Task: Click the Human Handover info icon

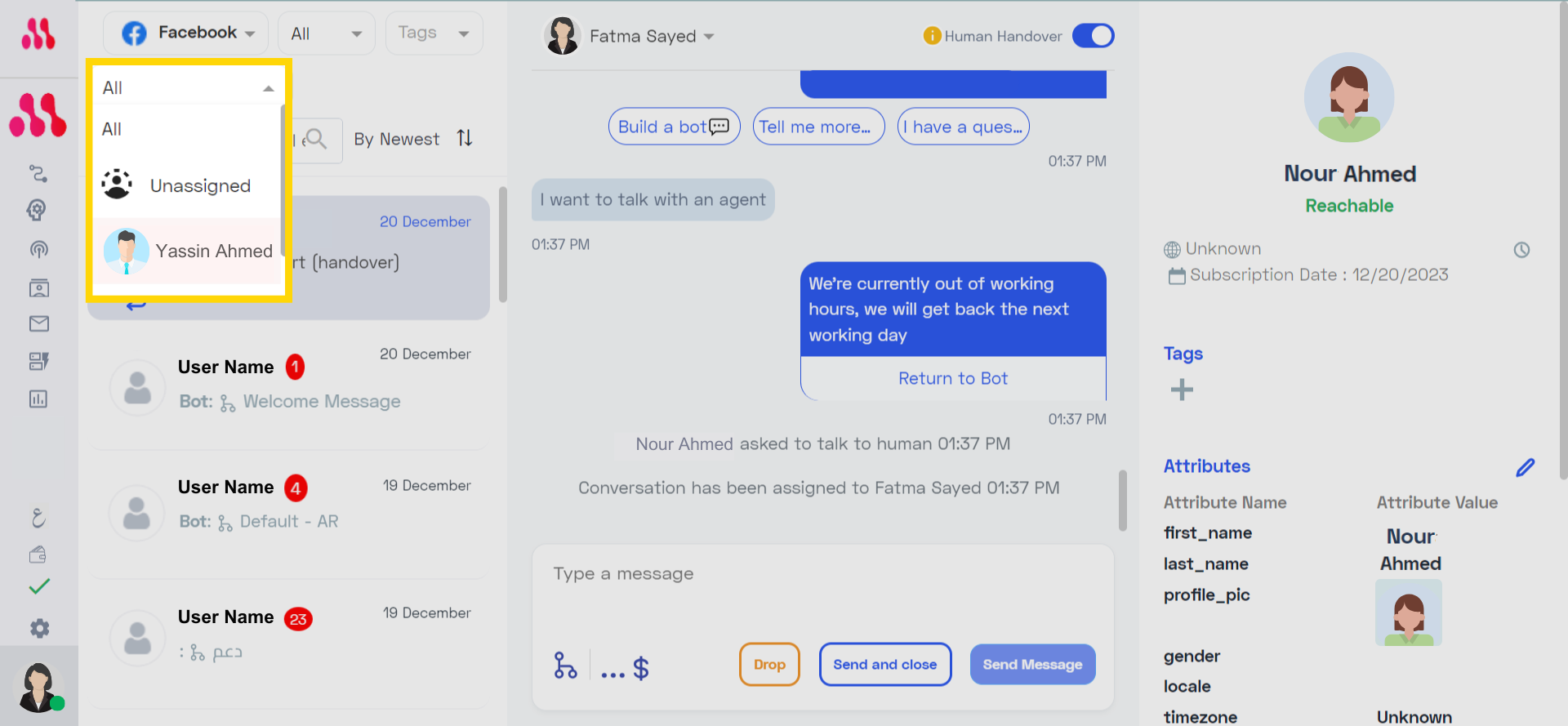Action: click(x=932, y=36)
